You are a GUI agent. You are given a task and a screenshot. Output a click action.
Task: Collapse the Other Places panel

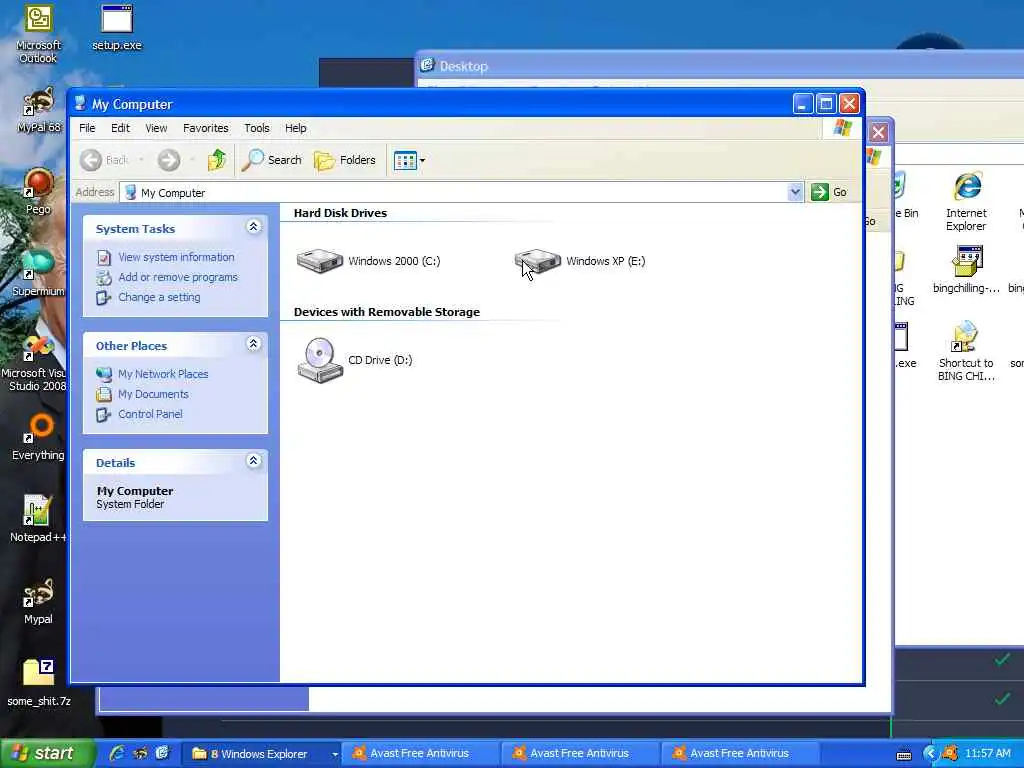pyautogui.click(x=253, y=344)
